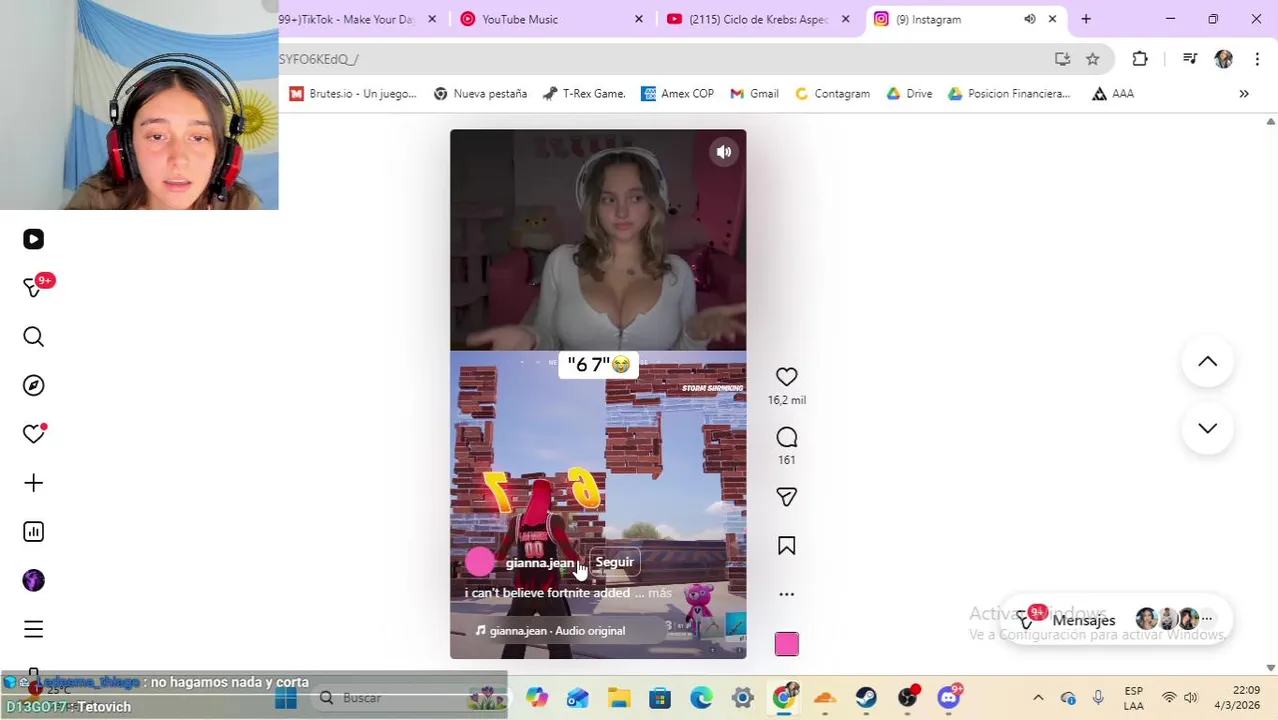Switch to the TikTok tab

pyautogui.click(x=346, y=19)
